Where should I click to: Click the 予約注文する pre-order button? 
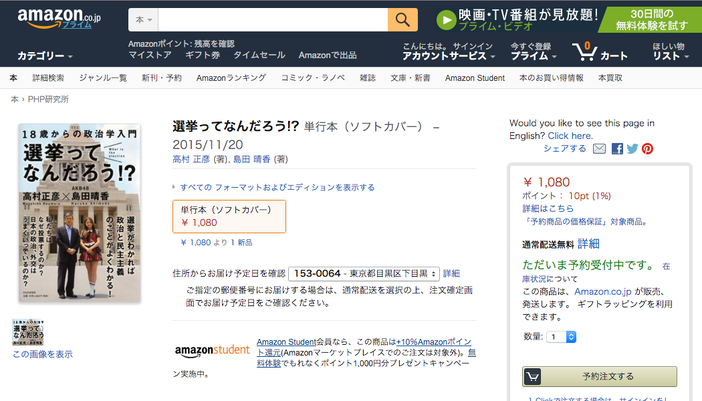(x=599, y=376)
